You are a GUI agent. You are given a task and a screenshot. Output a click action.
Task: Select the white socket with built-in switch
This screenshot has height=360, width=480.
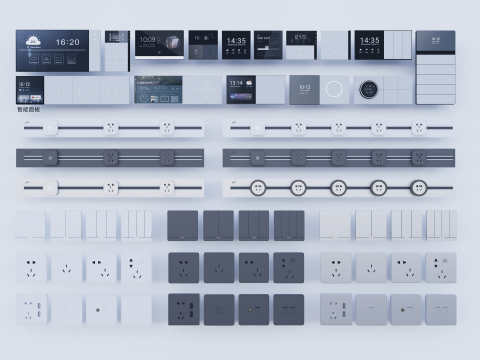(136, 268)
